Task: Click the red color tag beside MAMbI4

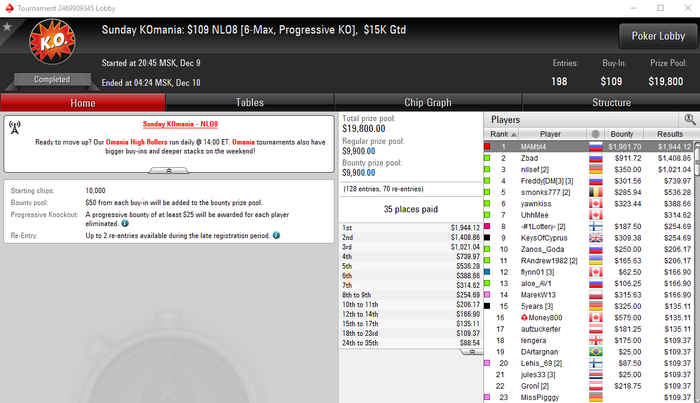Action: point(488,146)
